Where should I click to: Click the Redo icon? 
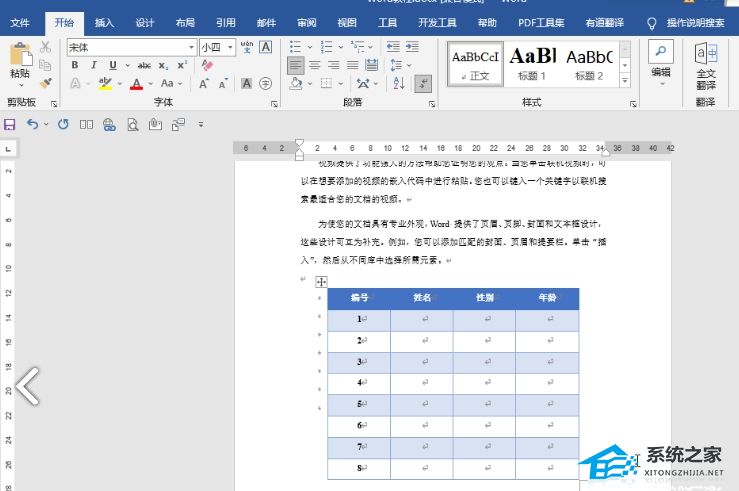(x=63, y=124)
